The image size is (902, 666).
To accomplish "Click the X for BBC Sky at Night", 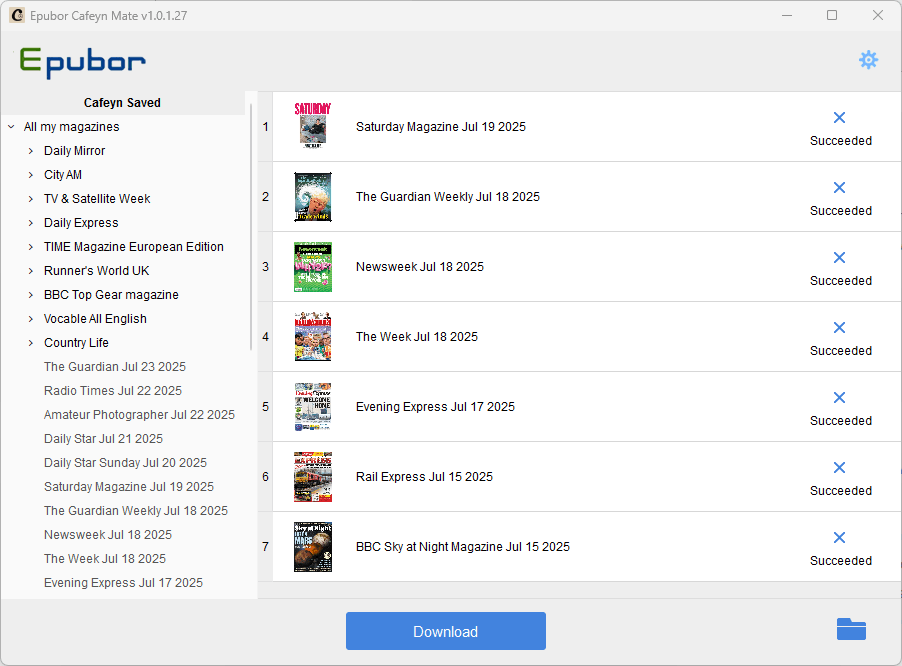I will point(838,538).
